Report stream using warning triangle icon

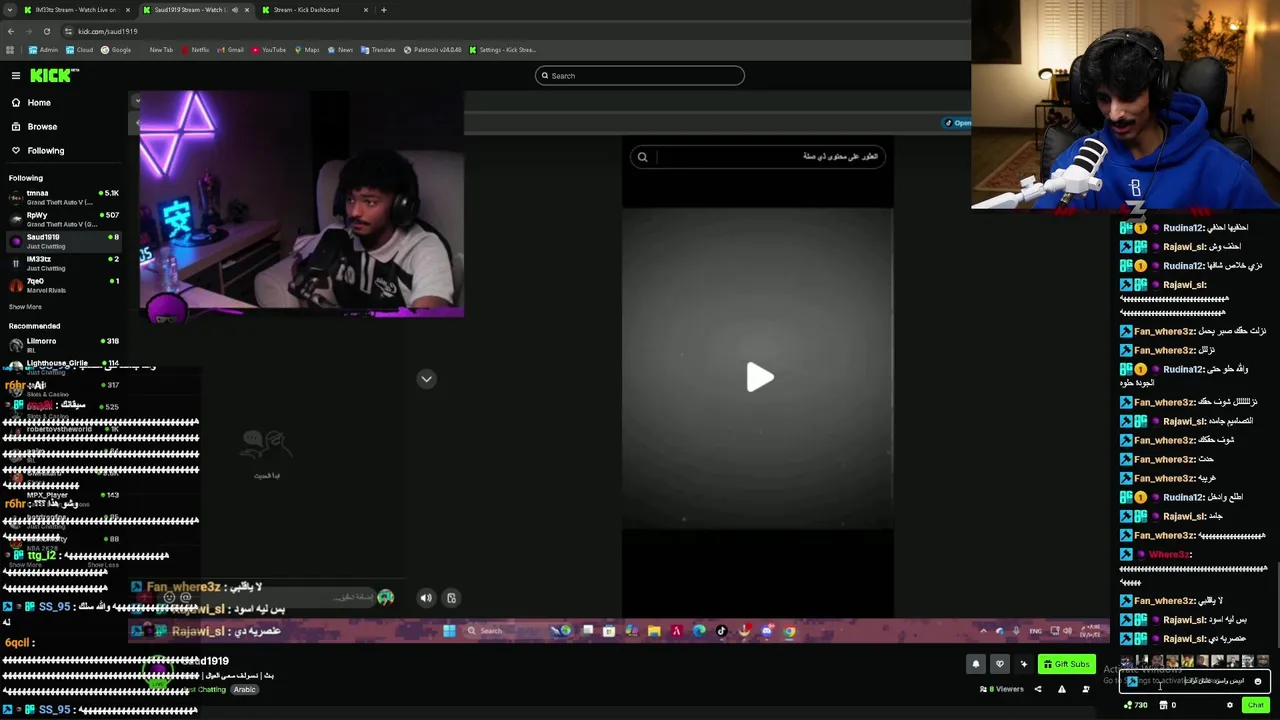pos(1061,689)
